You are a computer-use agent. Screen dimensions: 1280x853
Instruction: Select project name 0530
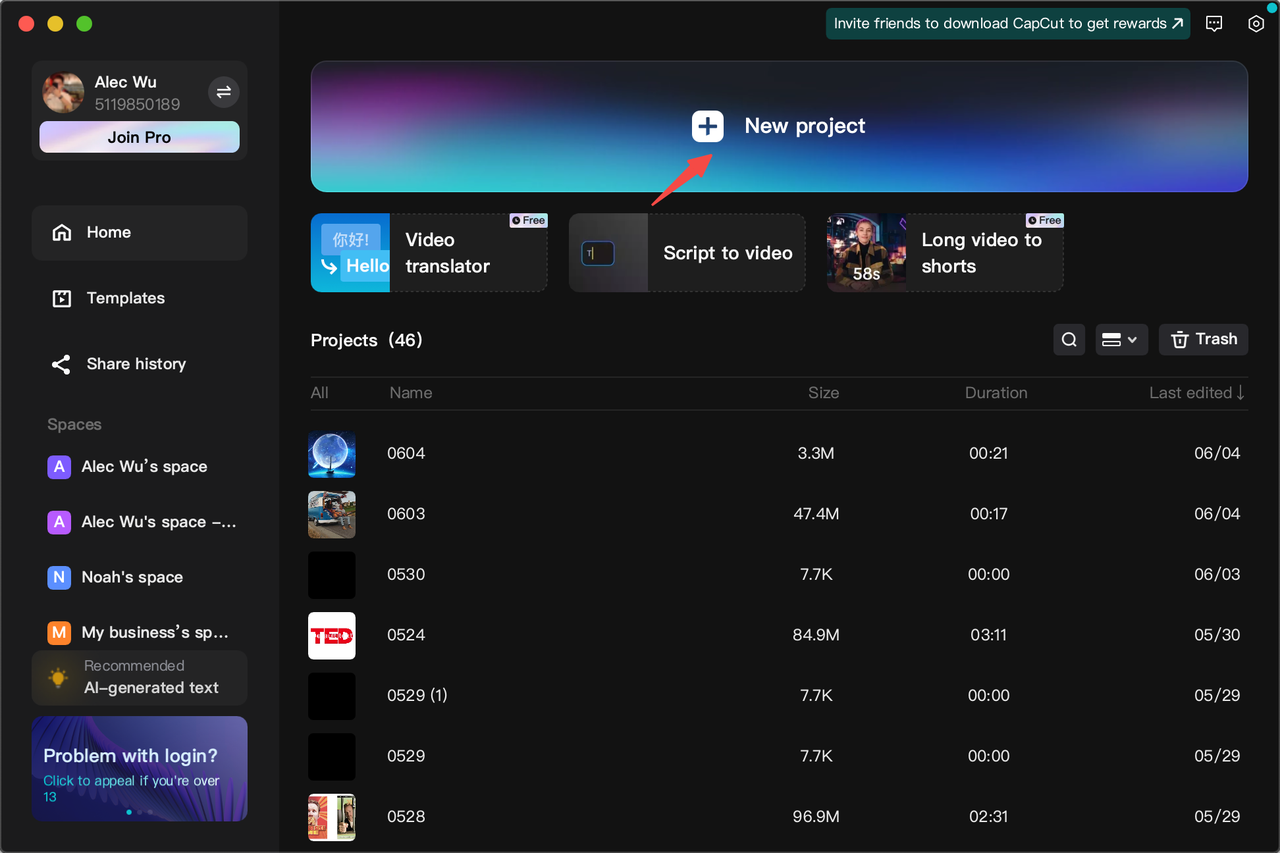click(406, 575)
